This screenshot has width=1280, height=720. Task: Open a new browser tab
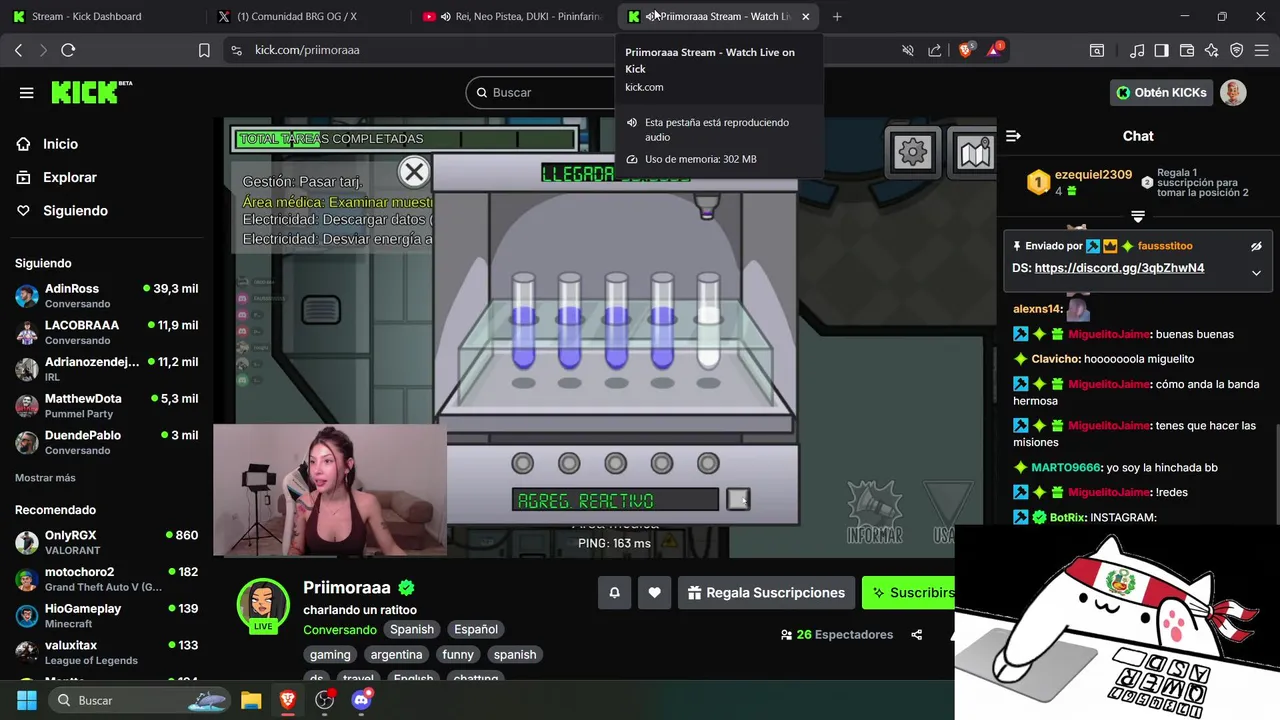point(837,16)
